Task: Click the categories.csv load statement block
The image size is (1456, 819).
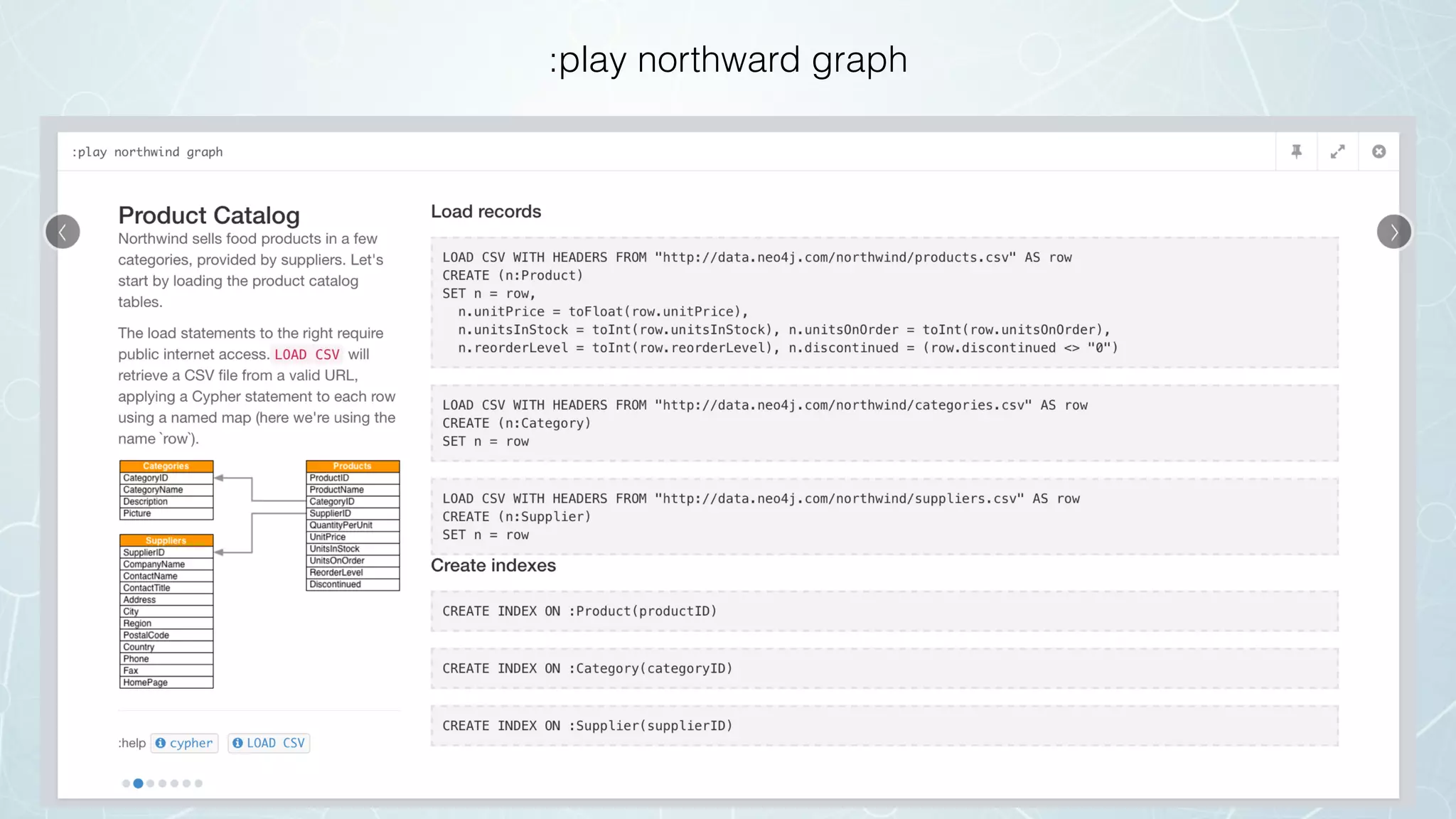Action: pyautogui.click(x=884, y=423)
